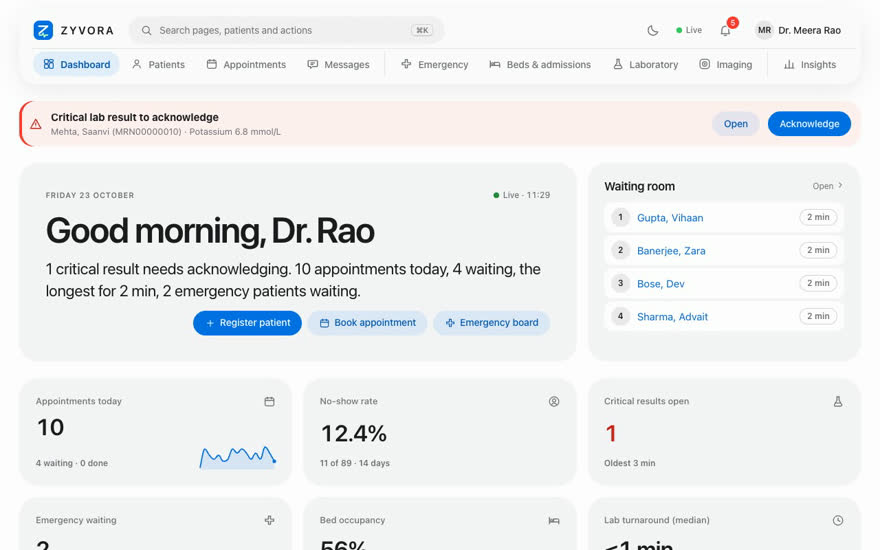880x550 pixels.
Task: Click the 'Good morning, Dr. Rao' heading
Action: (x=210, y=231)
